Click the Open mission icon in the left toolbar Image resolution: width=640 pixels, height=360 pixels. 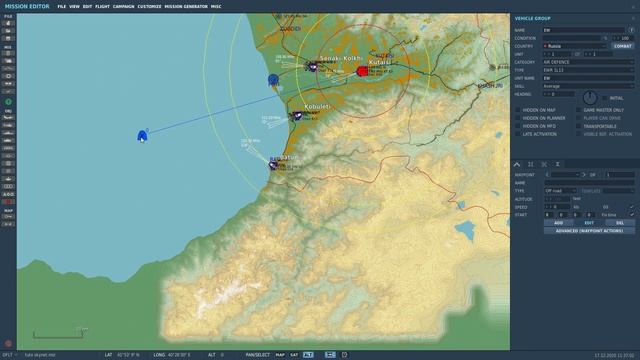pyautogui.click(x=8, y=31)
